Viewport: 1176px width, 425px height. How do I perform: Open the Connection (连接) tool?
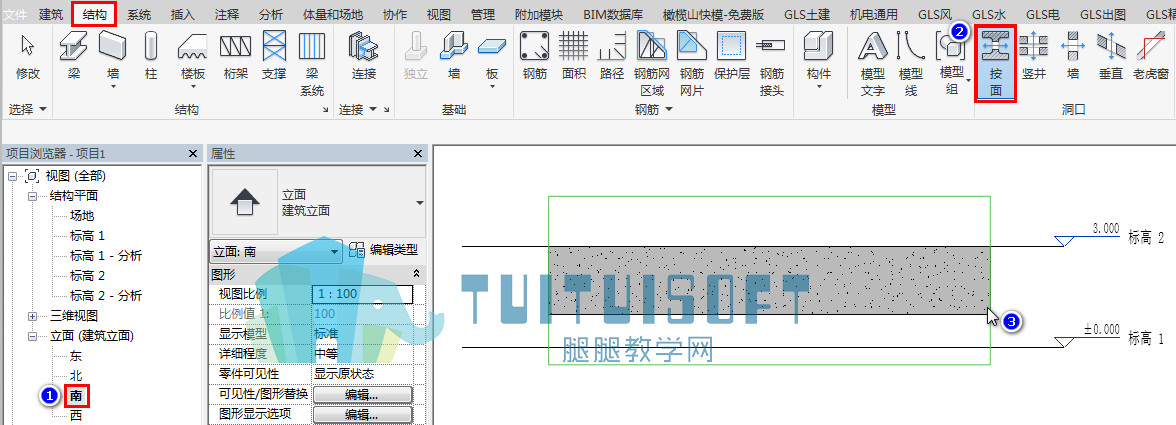coord(364,56)
